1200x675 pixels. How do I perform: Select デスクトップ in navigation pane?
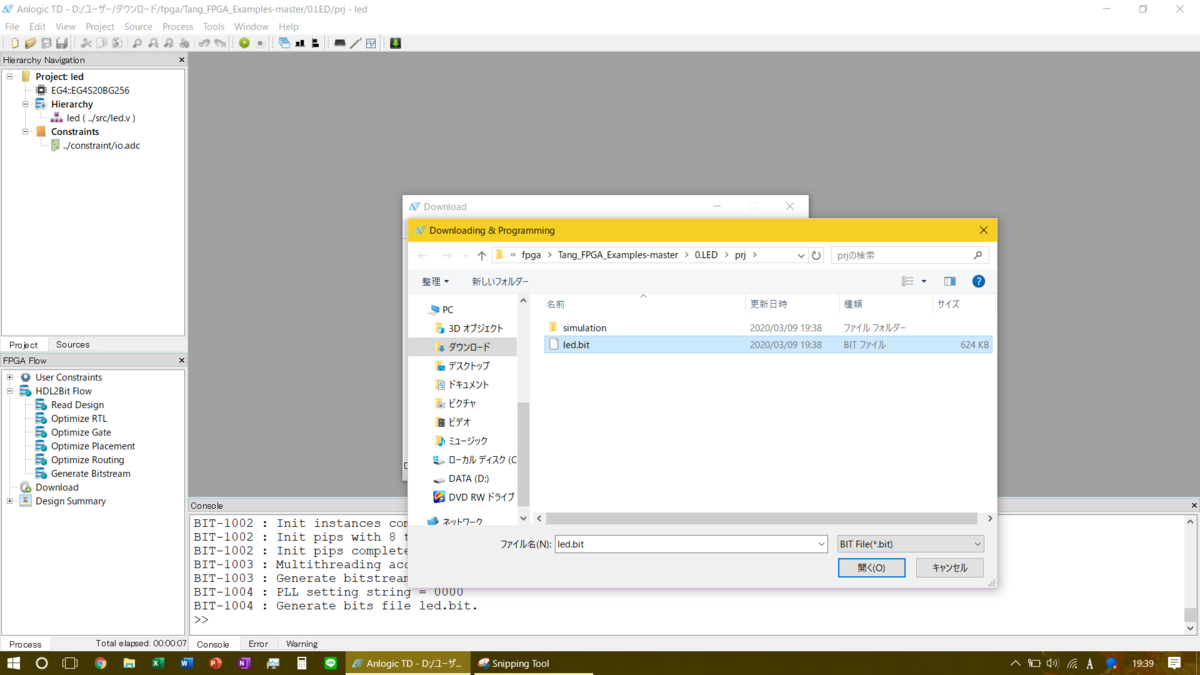coord(468,366)
